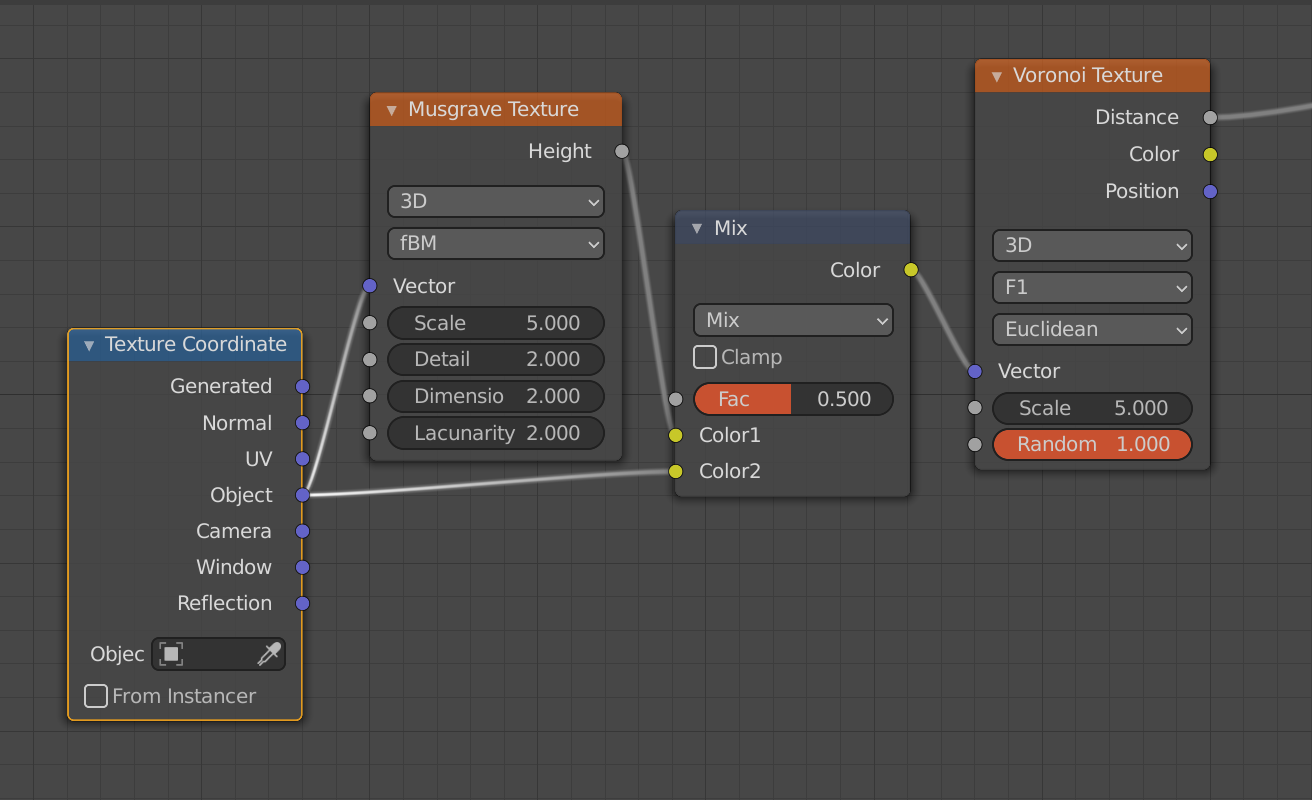The width and height of the screenshot is (1312, 800).
Task: Collapse the Texture Coordinate node
Action: pos(89,345)
